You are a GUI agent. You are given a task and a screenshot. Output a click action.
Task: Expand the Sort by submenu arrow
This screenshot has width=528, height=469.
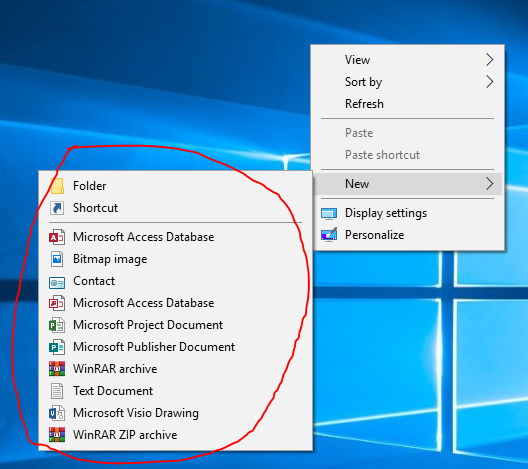click(490, 82)
